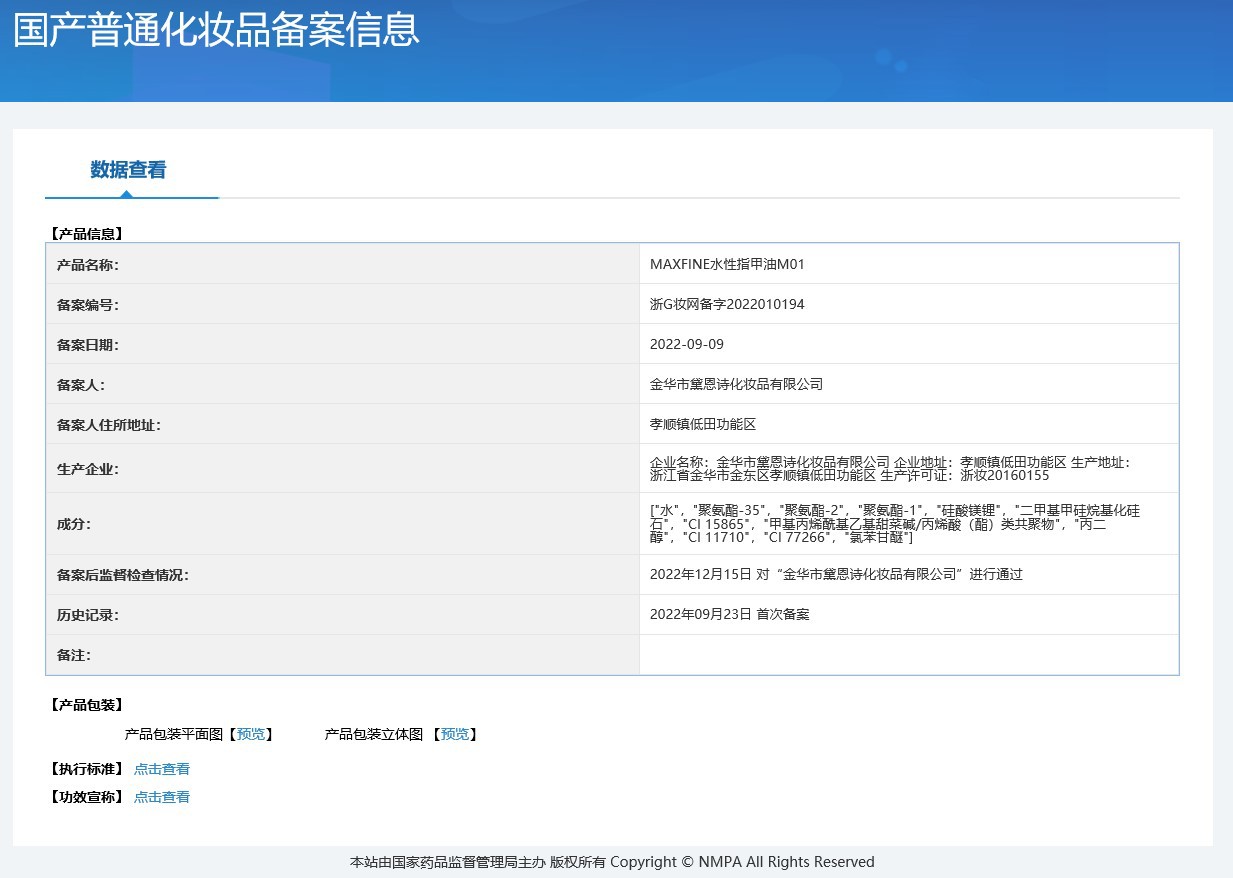
Task: Click the NMPA copyright footer text
Action: tap(612, 862)
